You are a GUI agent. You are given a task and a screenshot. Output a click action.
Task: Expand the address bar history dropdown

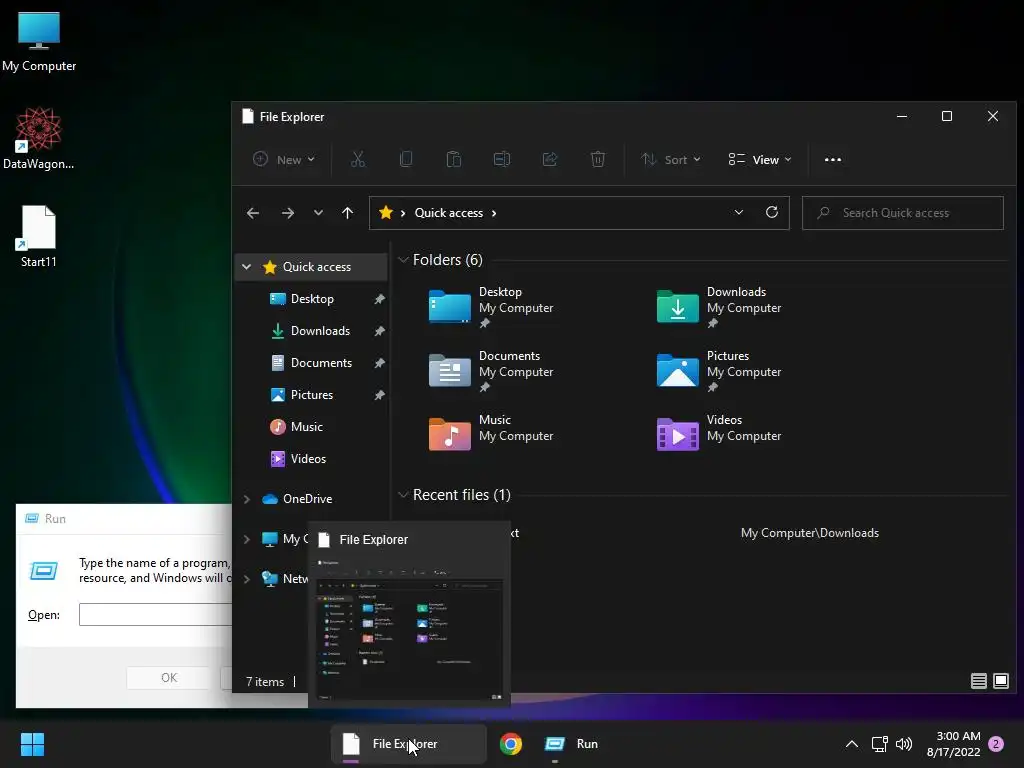pos(739,212)
